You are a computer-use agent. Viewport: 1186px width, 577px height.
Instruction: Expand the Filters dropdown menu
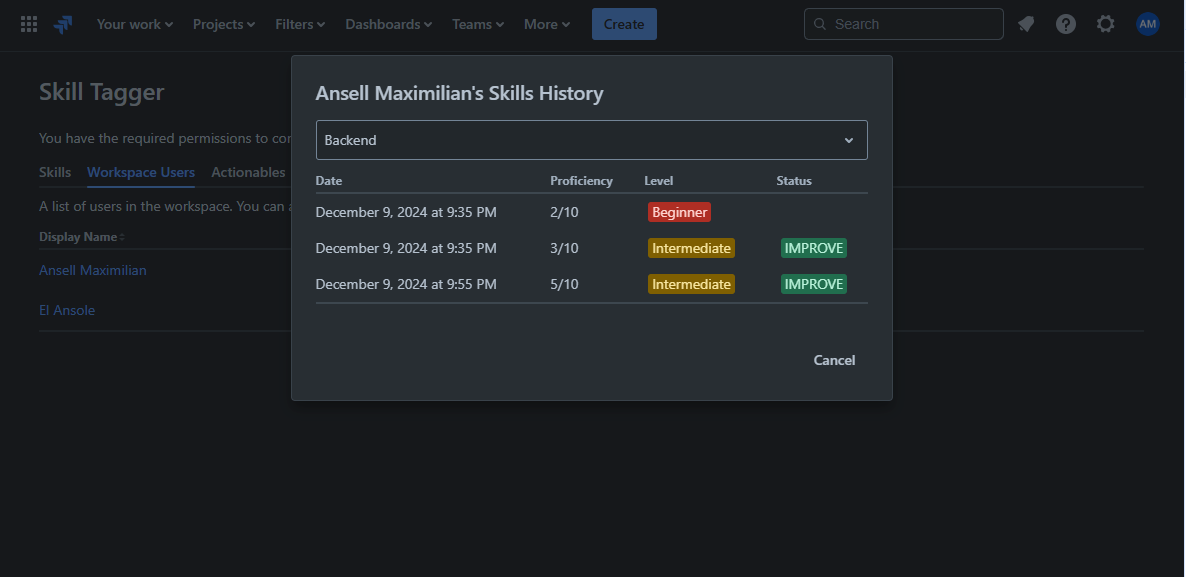coord(299,23)
